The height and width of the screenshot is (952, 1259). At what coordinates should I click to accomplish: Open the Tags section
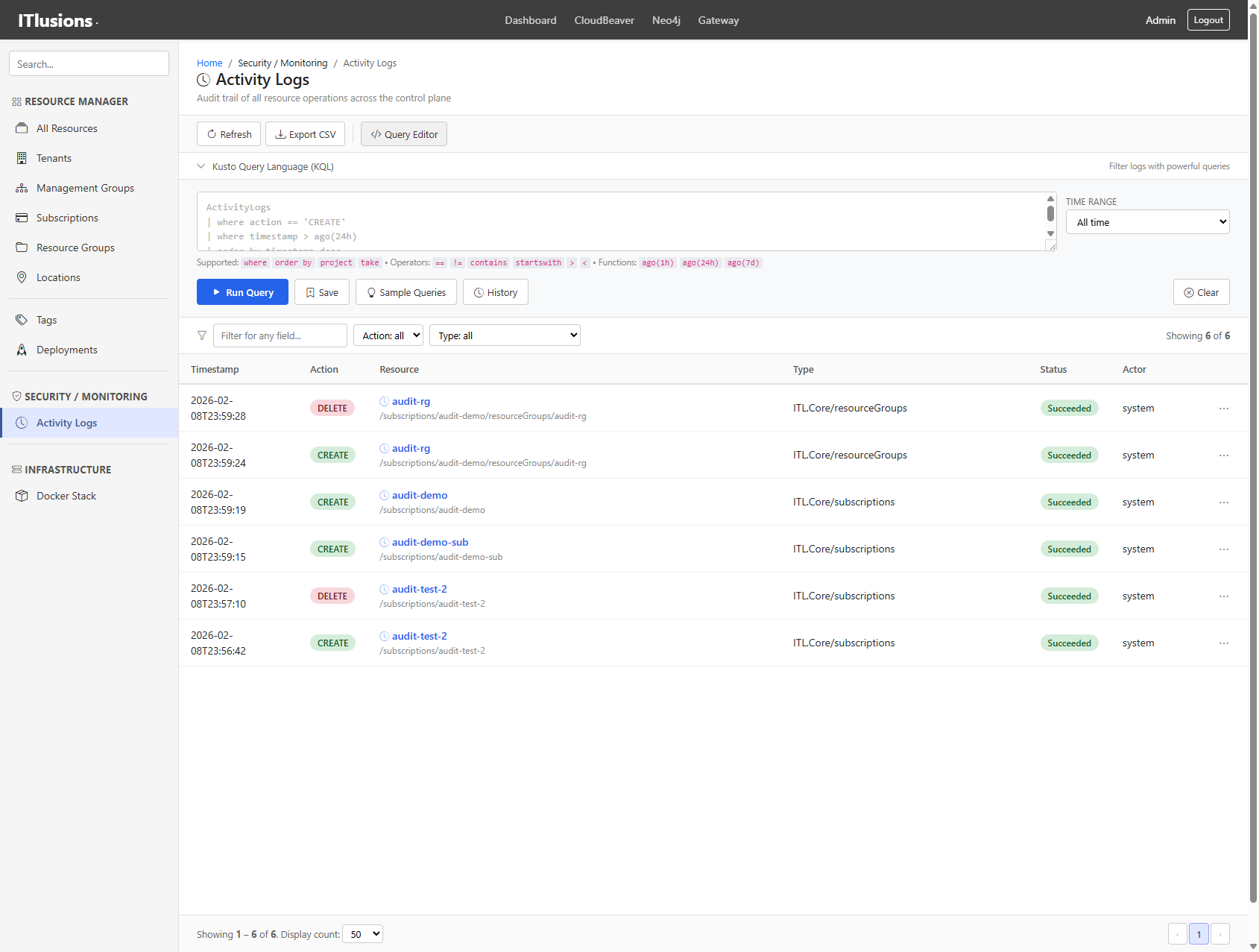tap(46, 320)
